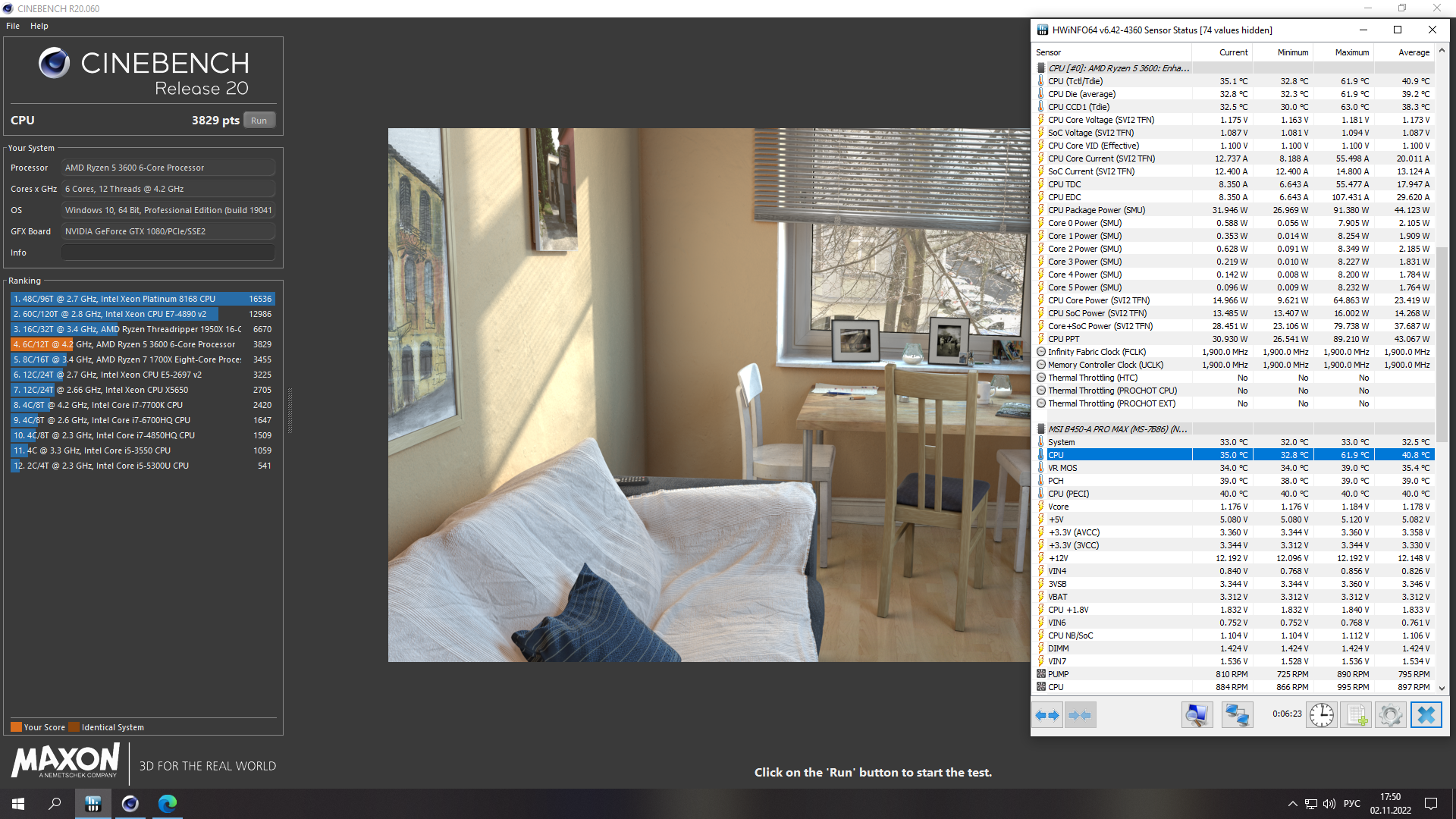This screenshot has height=819, width=1456.
Task: Open the Help menu in Cinebench
Action: point(39,26)
